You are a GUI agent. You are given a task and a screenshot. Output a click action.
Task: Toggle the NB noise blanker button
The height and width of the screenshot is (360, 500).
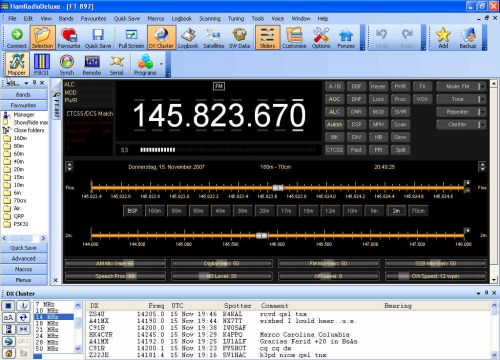[378, 137]
